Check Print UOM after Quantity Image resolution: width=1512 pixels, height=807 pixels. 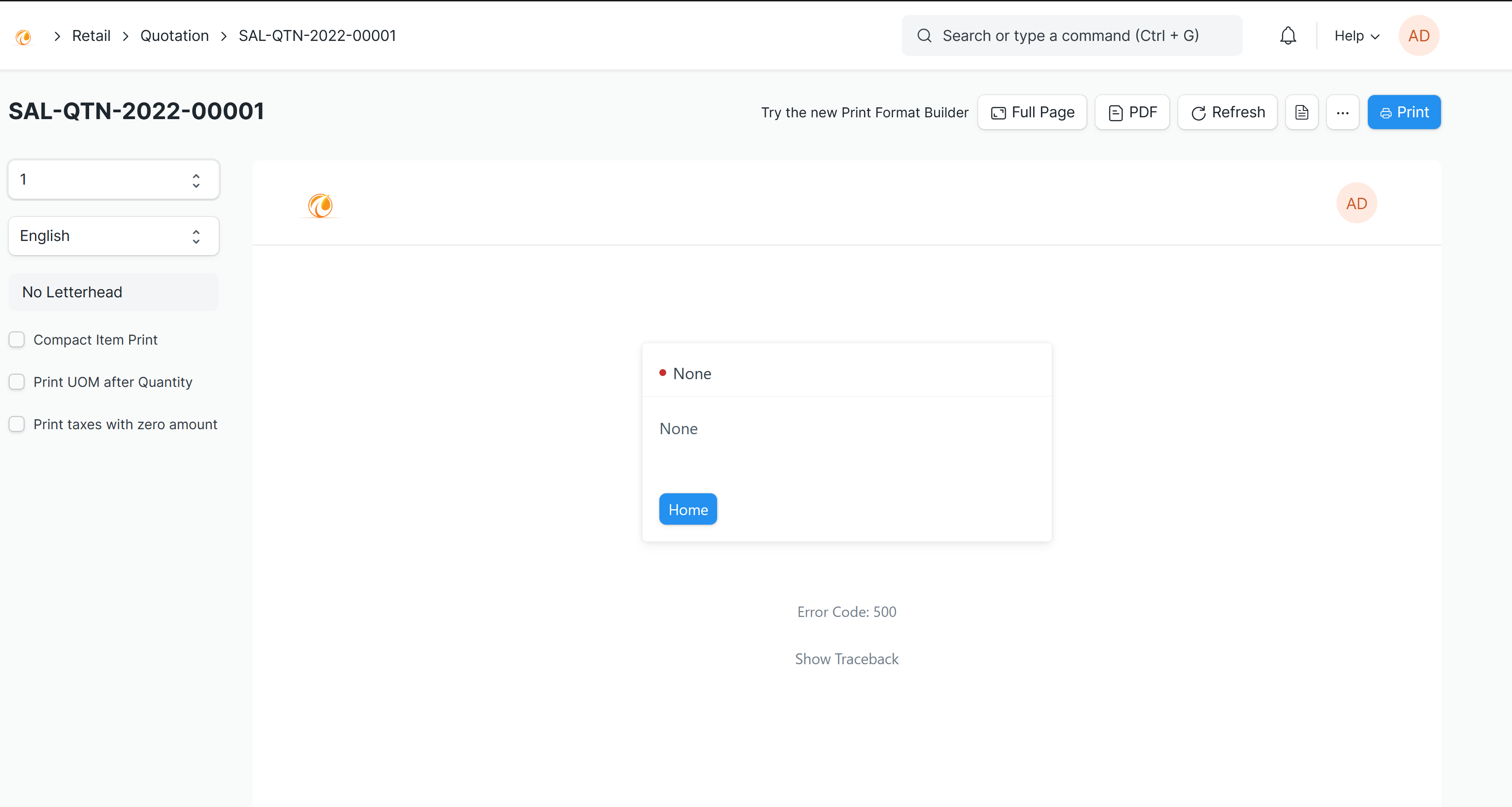click(17, 381)
